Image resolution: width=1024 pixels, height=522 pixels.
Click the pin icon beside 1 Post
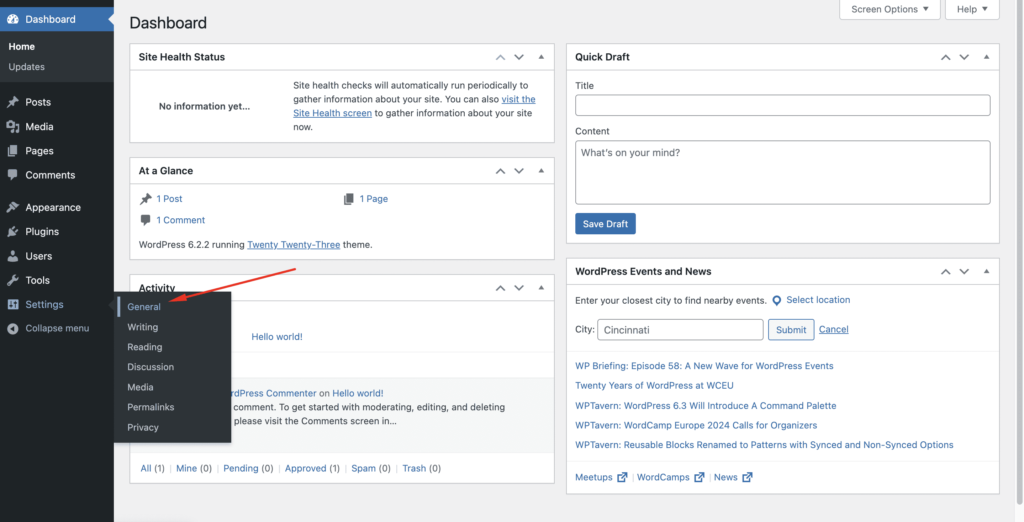146,199
